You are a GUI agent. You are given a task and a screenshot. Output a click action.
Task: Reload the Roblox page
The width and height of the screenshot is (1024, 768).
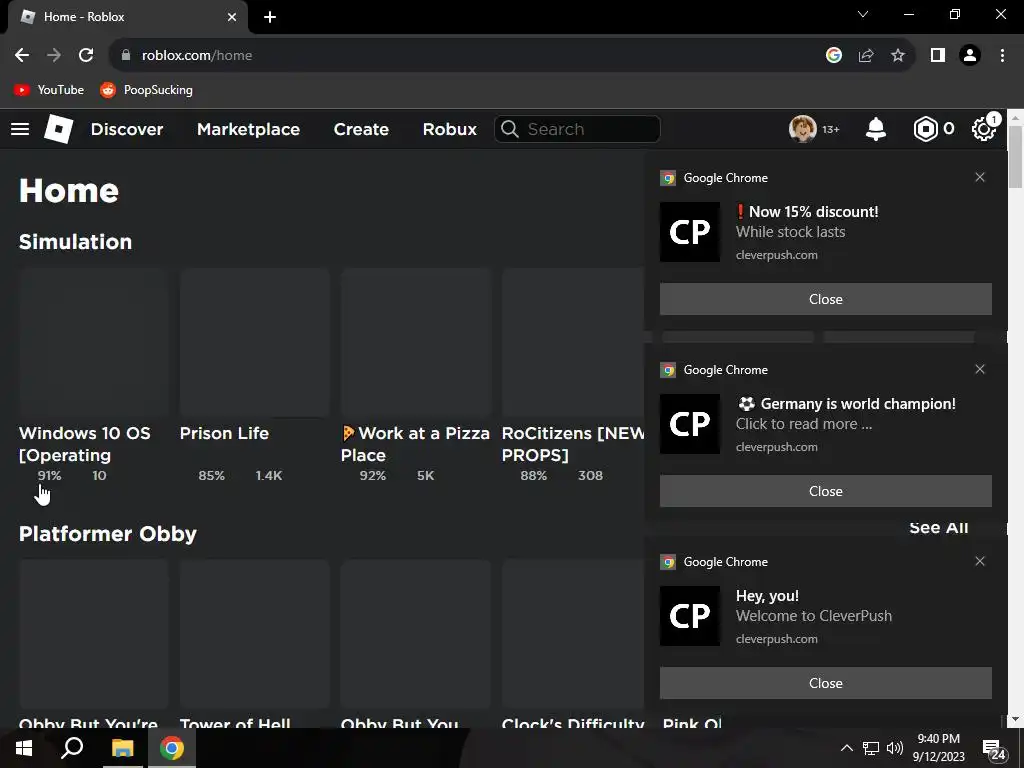pos(86,55)
